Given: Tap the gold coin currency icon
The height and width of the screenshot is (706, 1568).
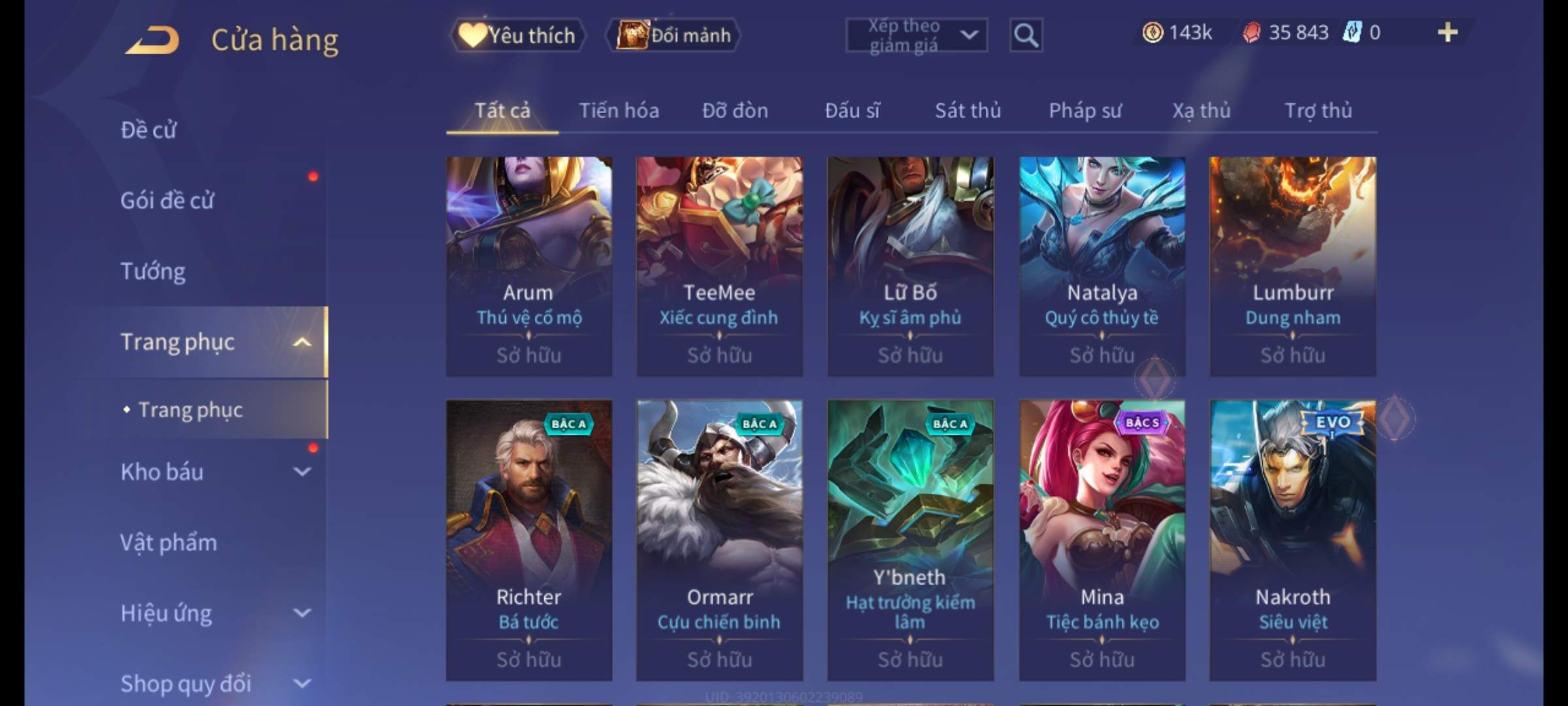Looking at the screenshot, I should [x=1152, y=32].
